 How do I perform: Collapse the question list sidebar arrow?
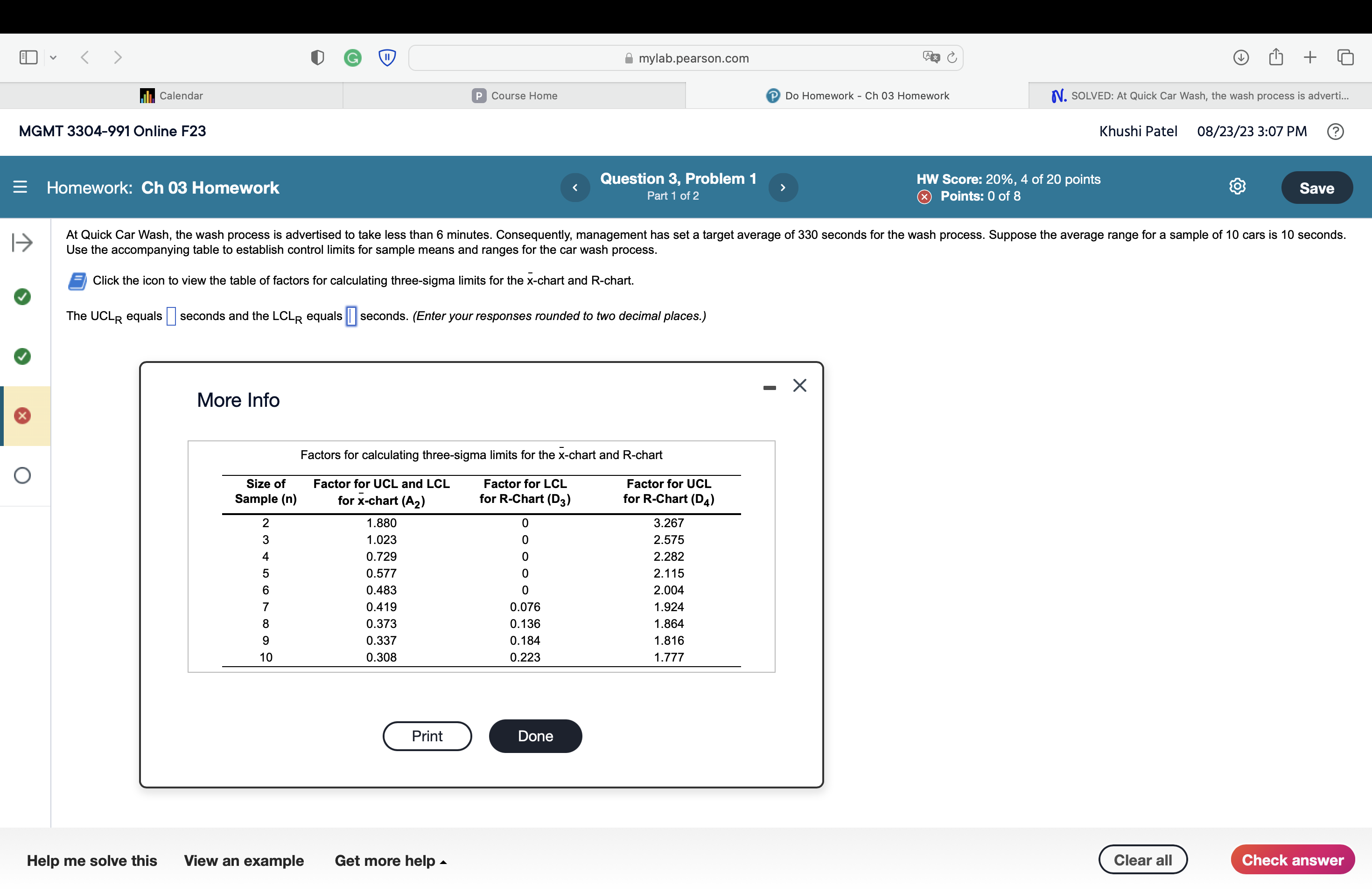click(22, 243)
